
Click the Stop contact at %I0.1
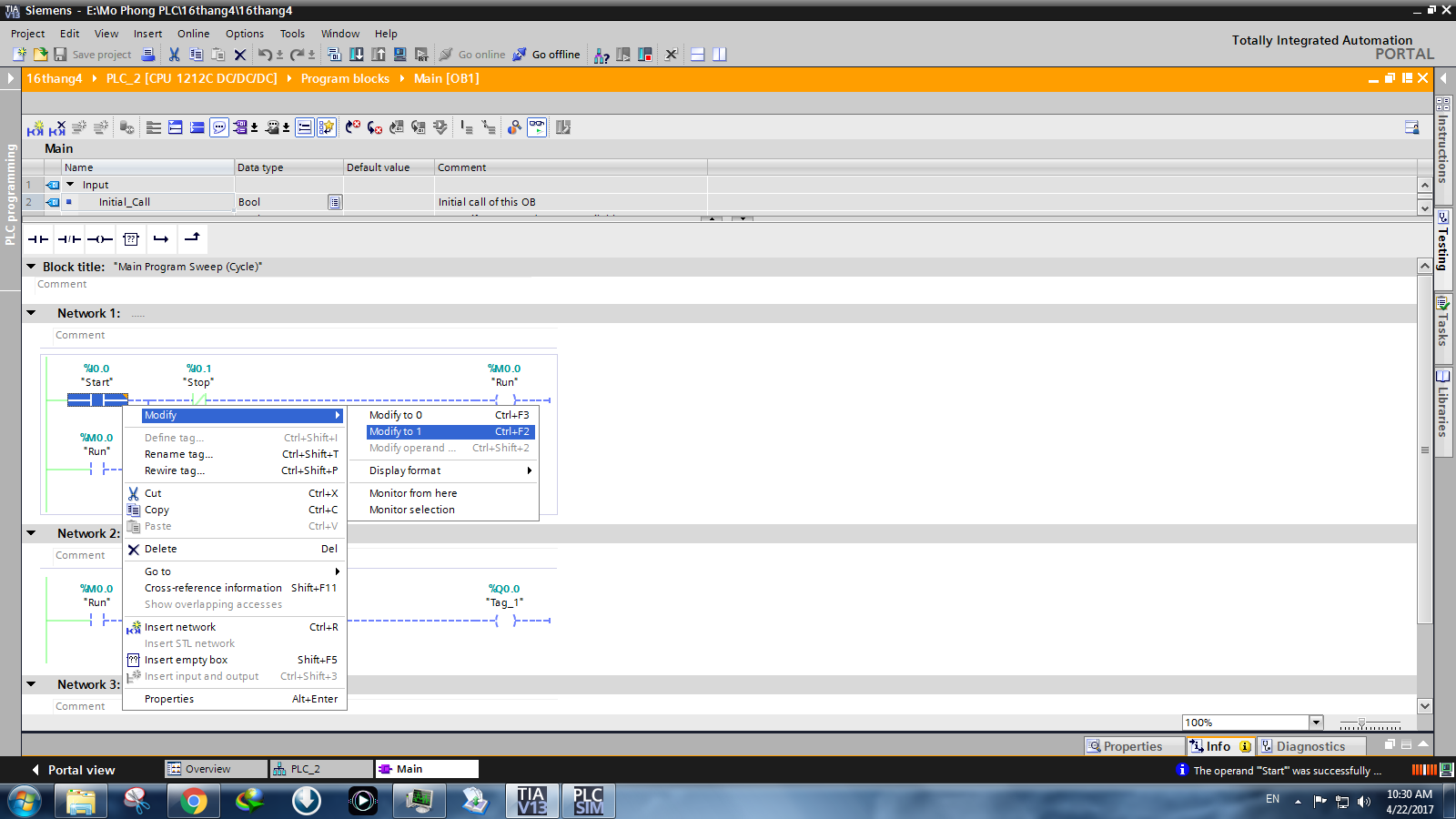click(x=198, y=399)
